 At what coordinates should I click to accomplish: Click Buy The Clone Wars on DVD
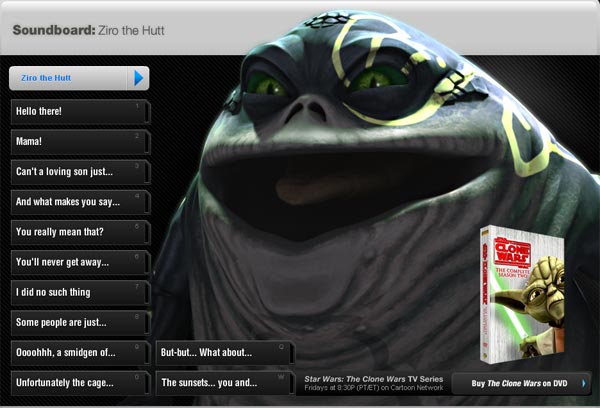[x=522, y=384]
